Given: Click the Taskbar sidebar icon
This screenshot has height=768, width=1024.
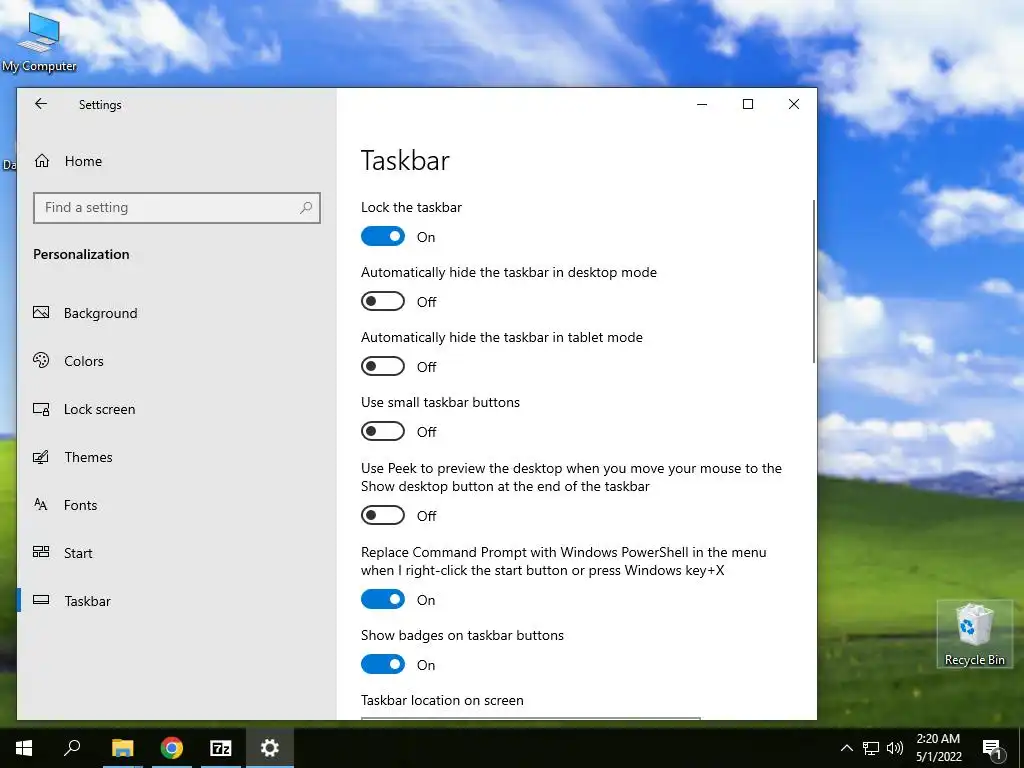Looking at the screenshot, I should [x=41, y=600].
